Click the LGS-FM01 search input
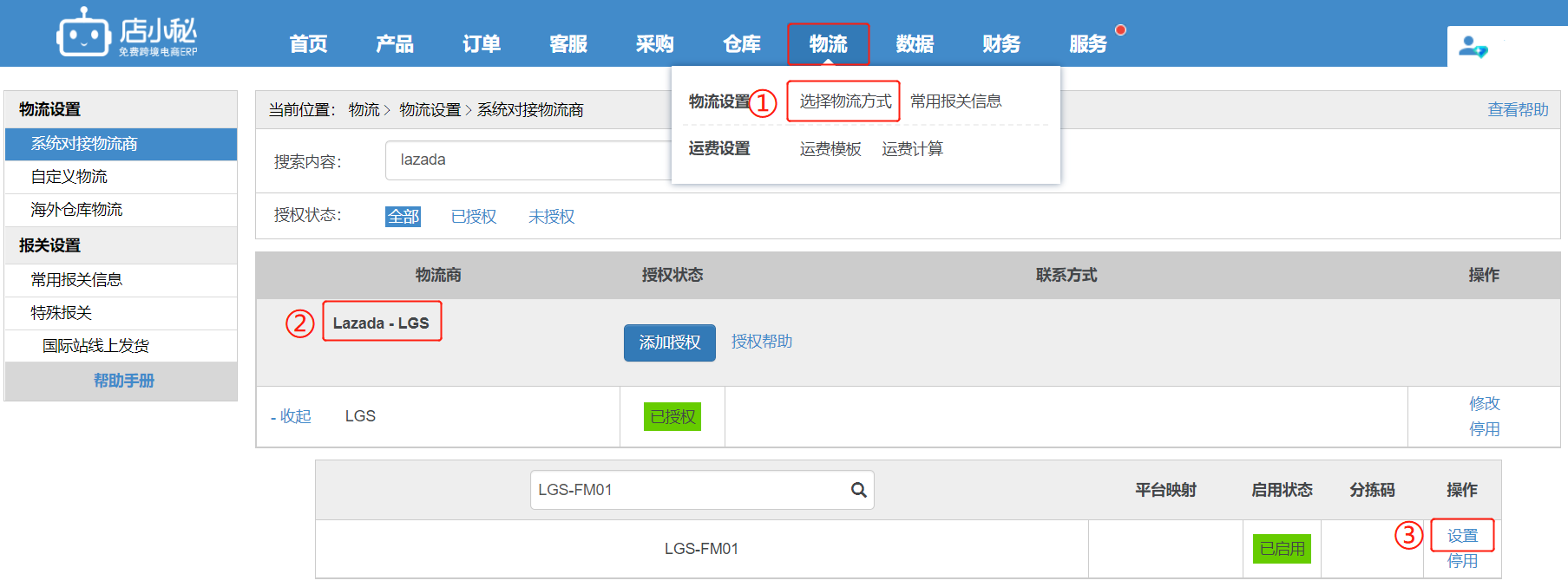This screenshot has width=1568, height=587. click(x=702, y=490)
